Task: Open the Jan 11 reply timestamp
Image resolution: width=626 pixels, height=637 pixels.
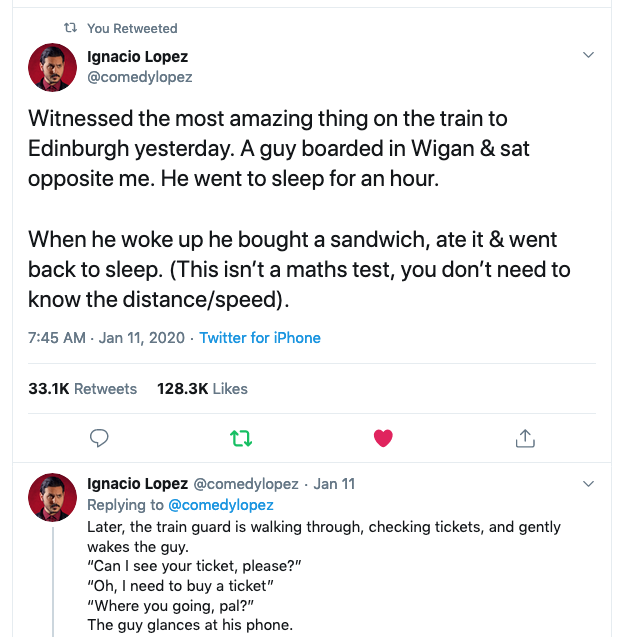Action: click(x=334, y=484)
